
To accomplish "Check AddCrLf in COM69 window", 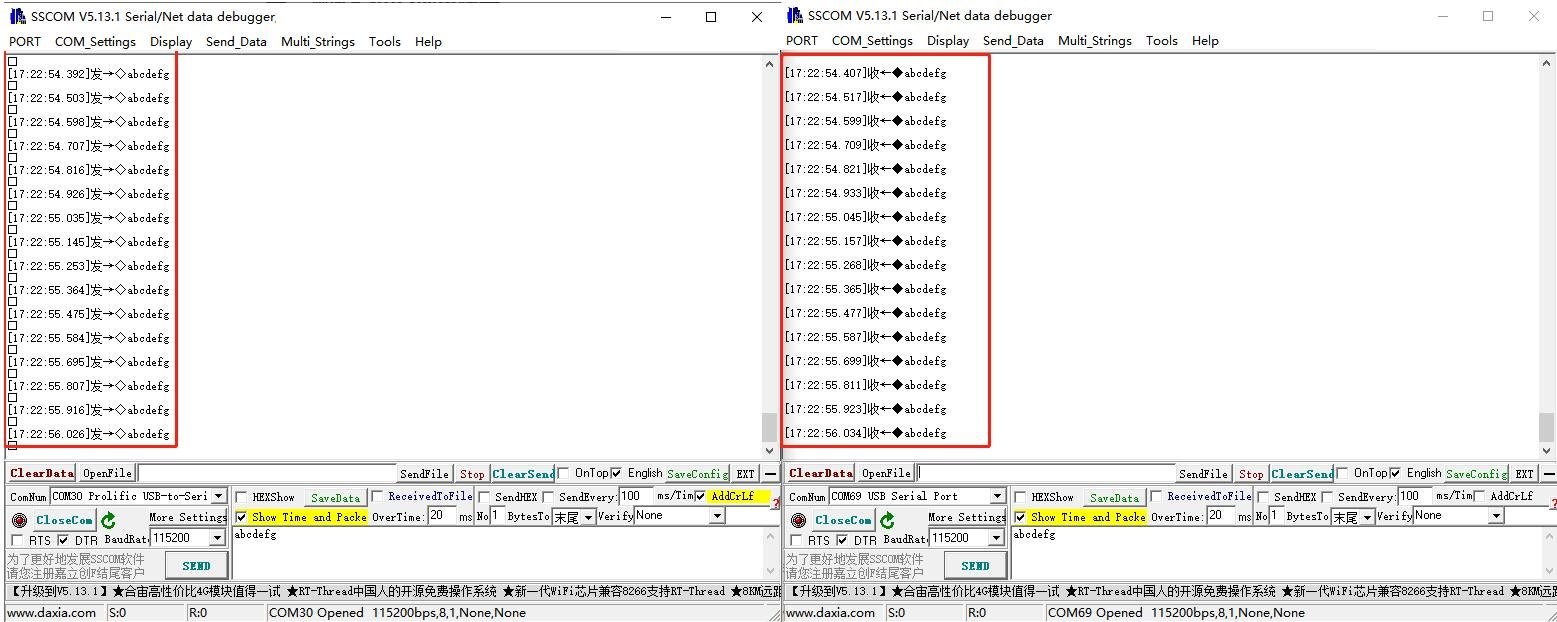I will click(x=1480, y=497).
